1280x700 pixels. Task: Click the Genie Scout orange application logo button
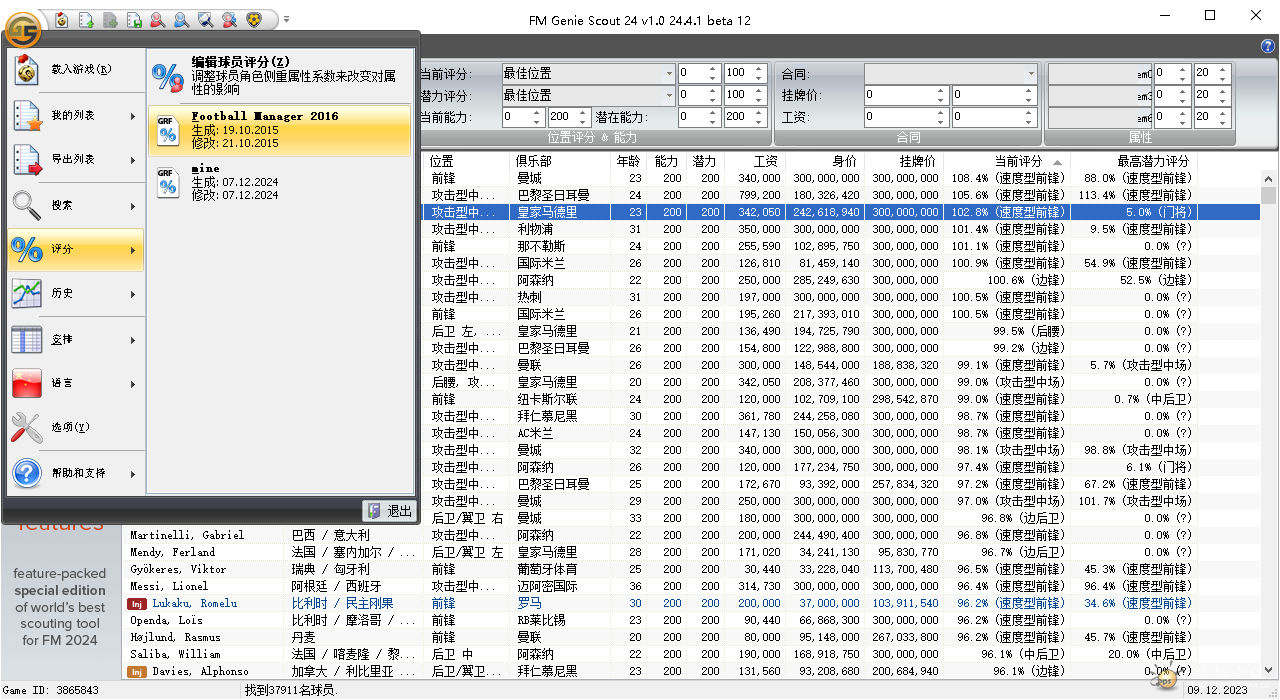(21, 29)
